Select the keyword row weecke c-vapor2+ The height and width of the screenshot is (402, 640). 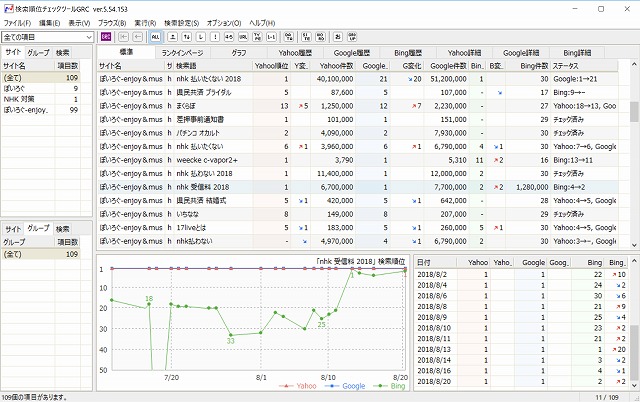(358, 160)
